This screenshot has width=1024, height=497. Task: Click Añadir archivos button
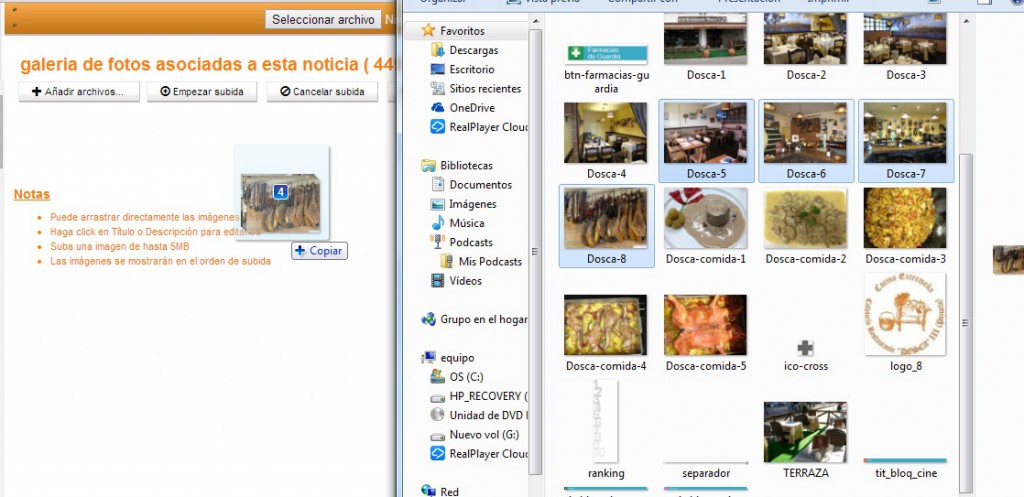[79, 91]
